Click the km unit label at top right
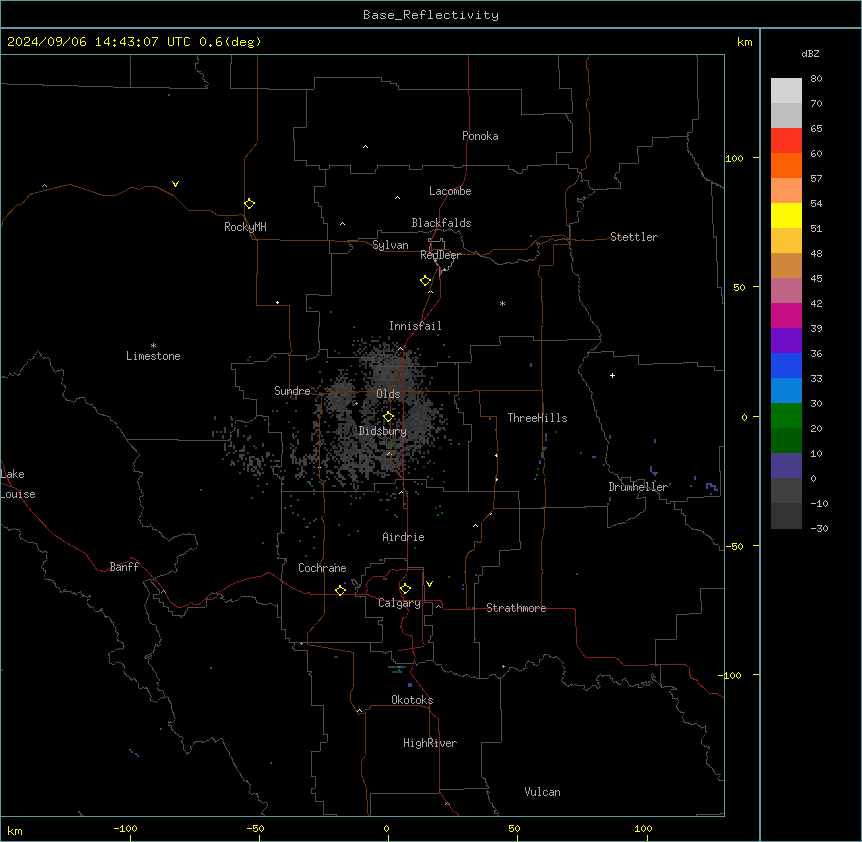Image resolution: width=862 pixels, height=842 pixels. [x=745, y=42]
